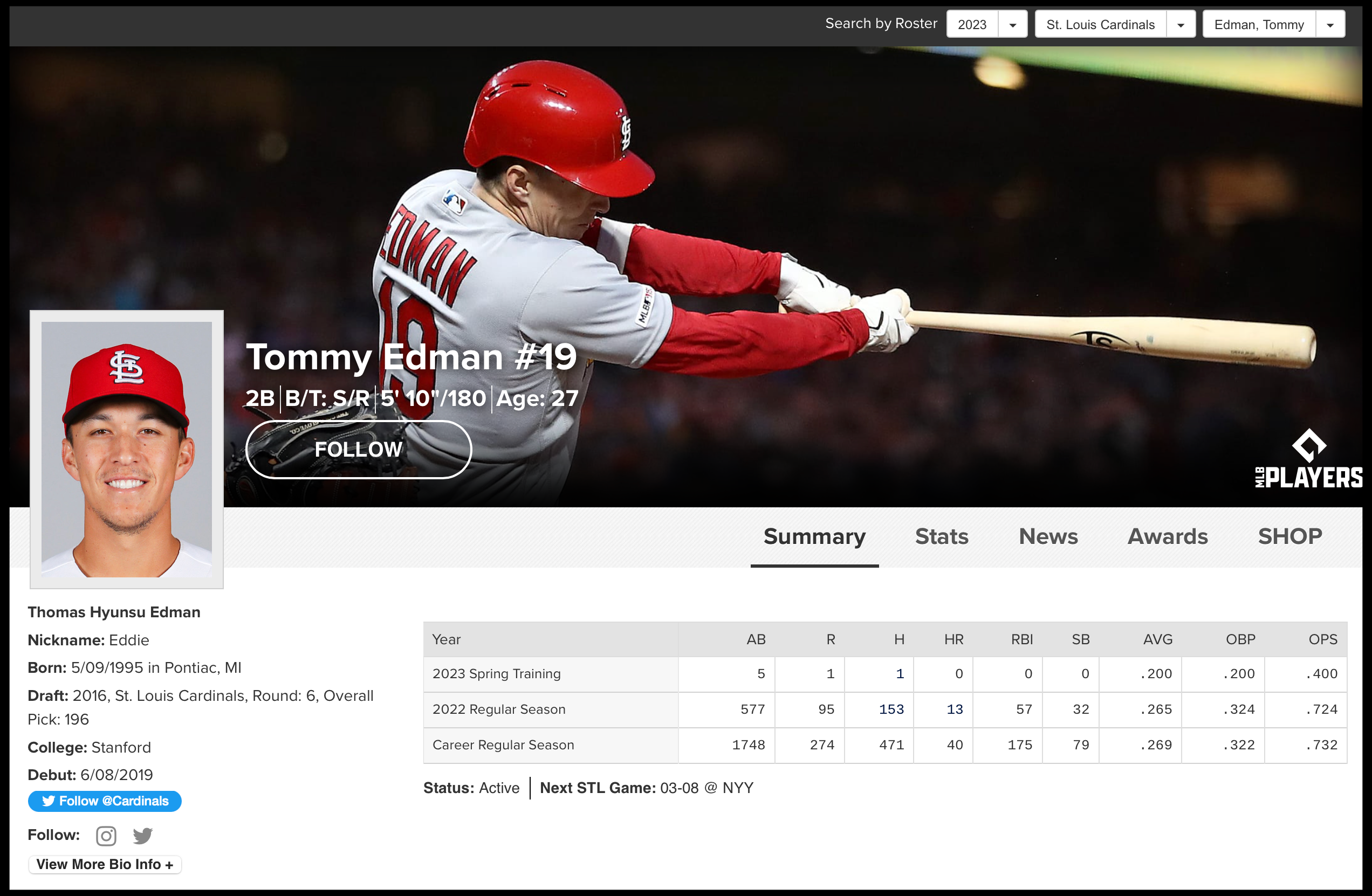The width and height of the screenshot is (1372, 896).
Task: Switch to the Stats tab
Action: coord(942,536)
